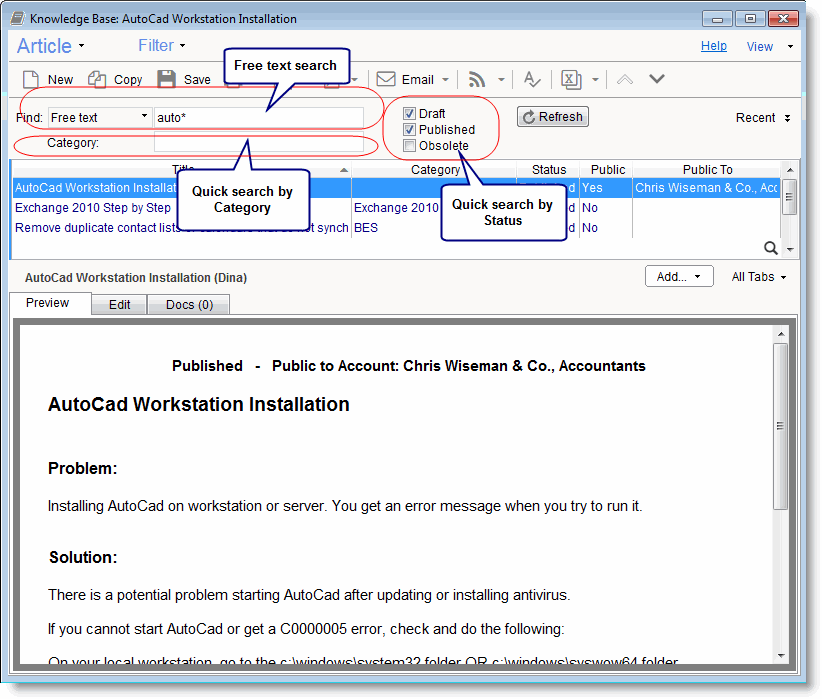
Task: Click the Excel export icon
Action: [x=571, y=79]
